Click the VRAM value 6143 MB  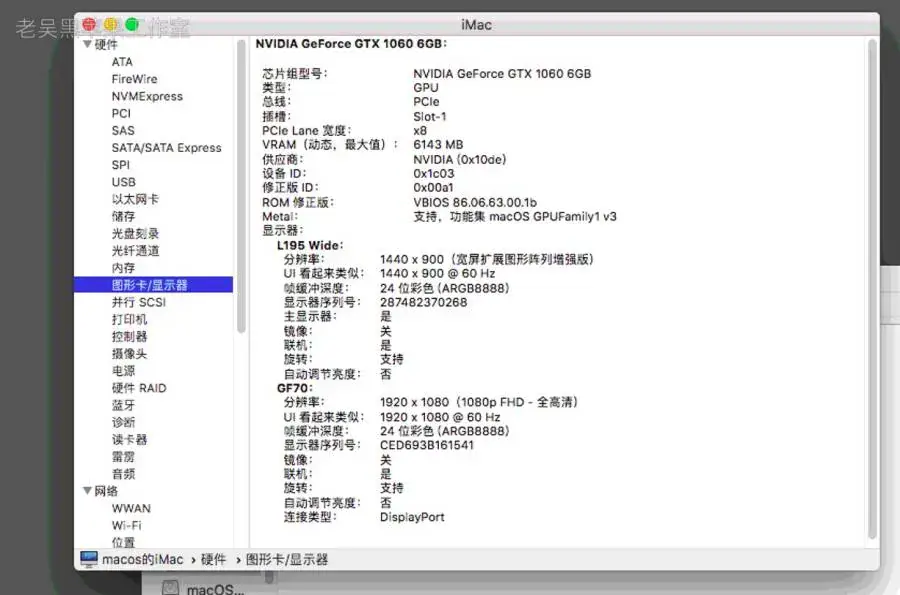438,145
